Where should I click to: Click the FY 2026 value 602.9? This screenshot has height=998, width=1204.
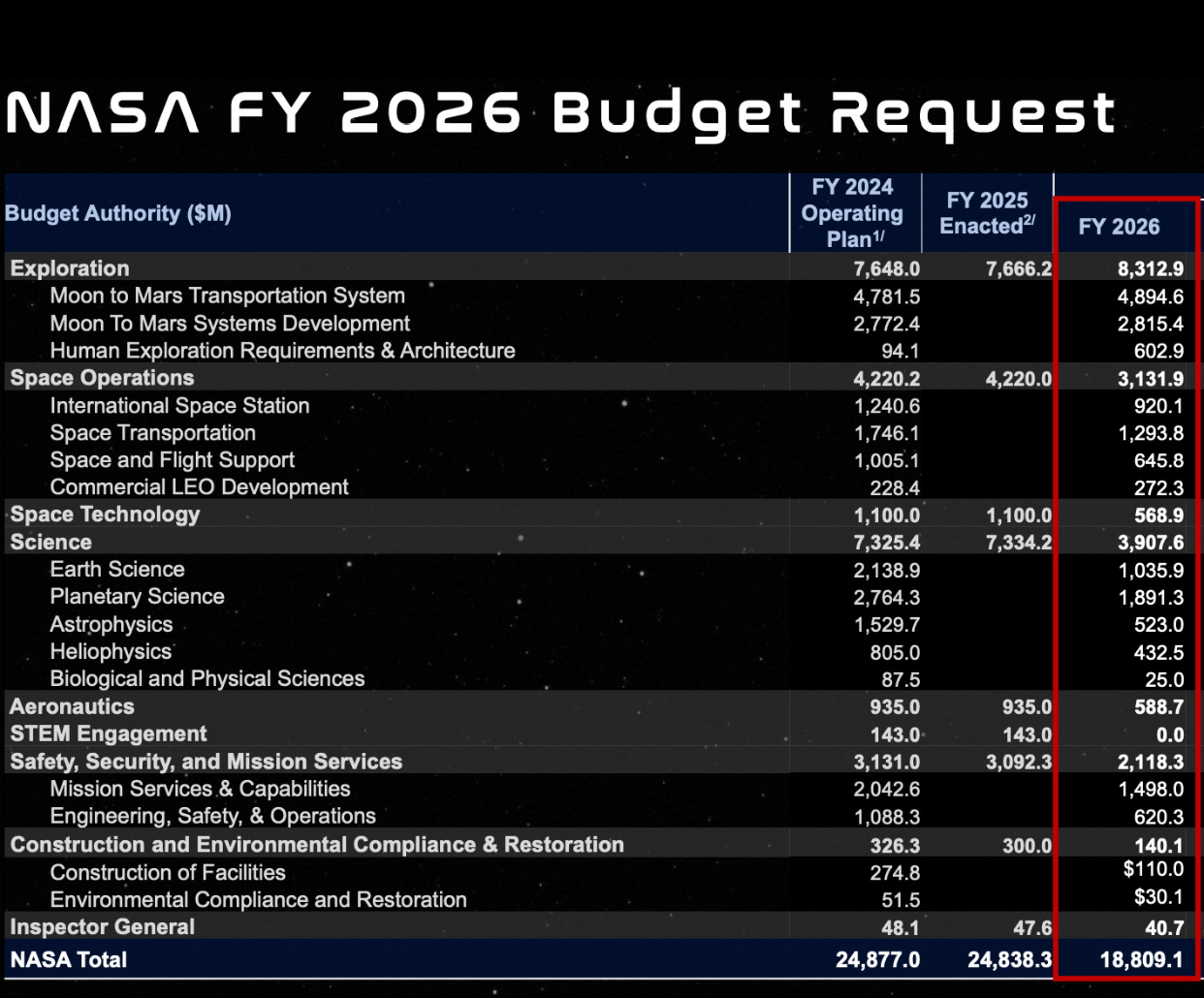(x=1158, y=352)
